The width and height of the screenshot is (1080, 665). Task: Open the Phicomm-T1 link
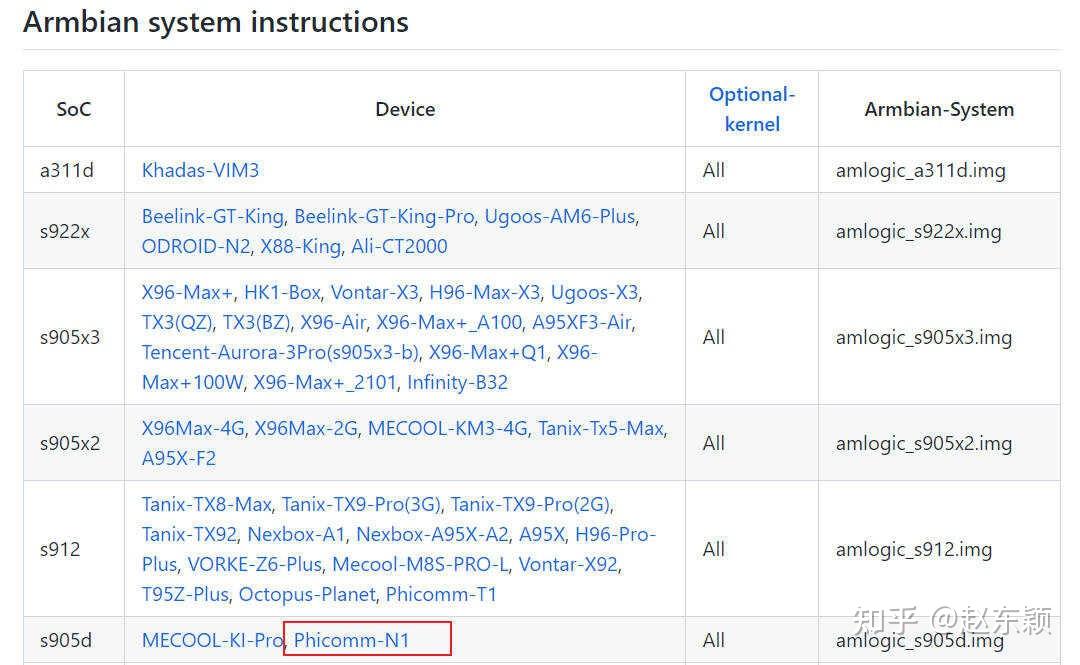click(441, 594)
